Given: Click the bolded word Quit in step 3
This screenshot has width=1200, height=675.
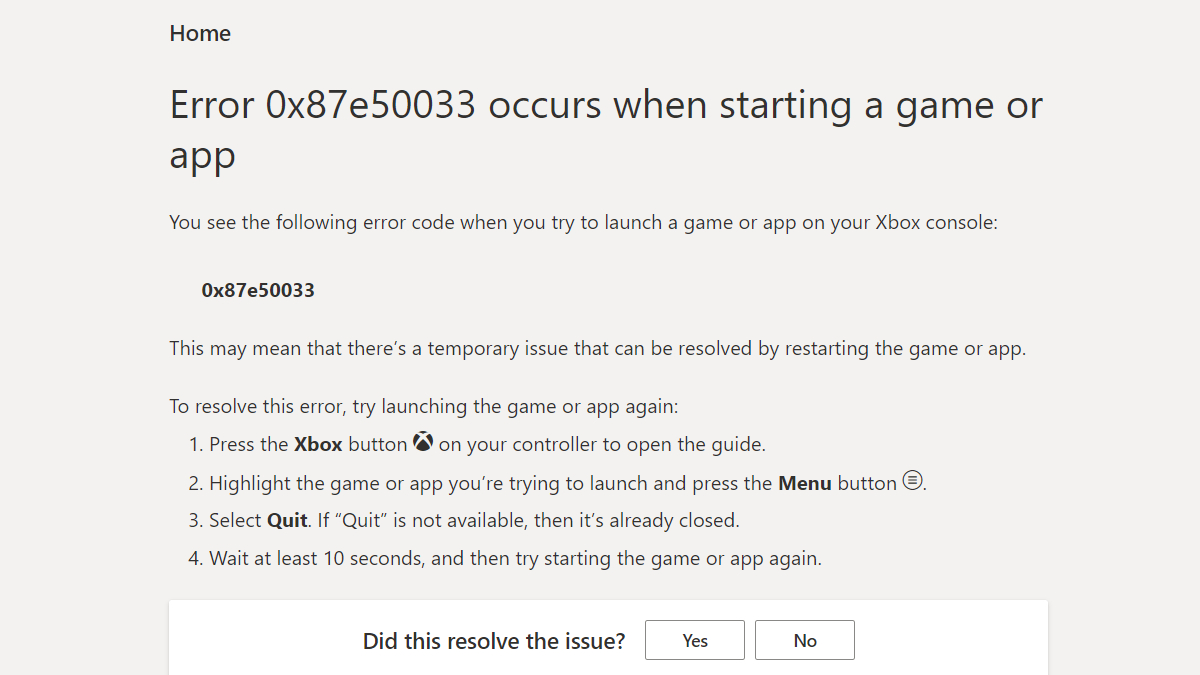Looking at the screenshot, I should click(287, 520).
